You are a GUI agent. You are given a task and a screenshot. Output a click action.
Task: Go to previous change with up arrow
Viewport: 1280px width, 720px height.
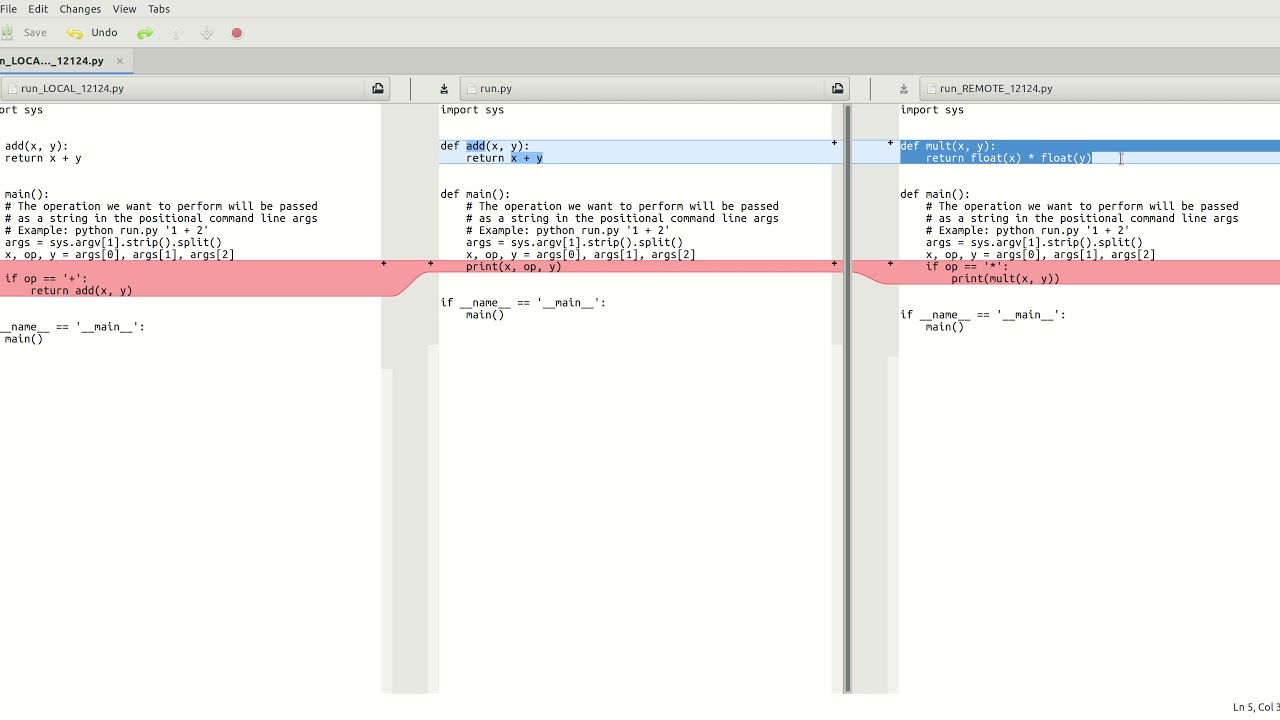(x=177, y=33)
